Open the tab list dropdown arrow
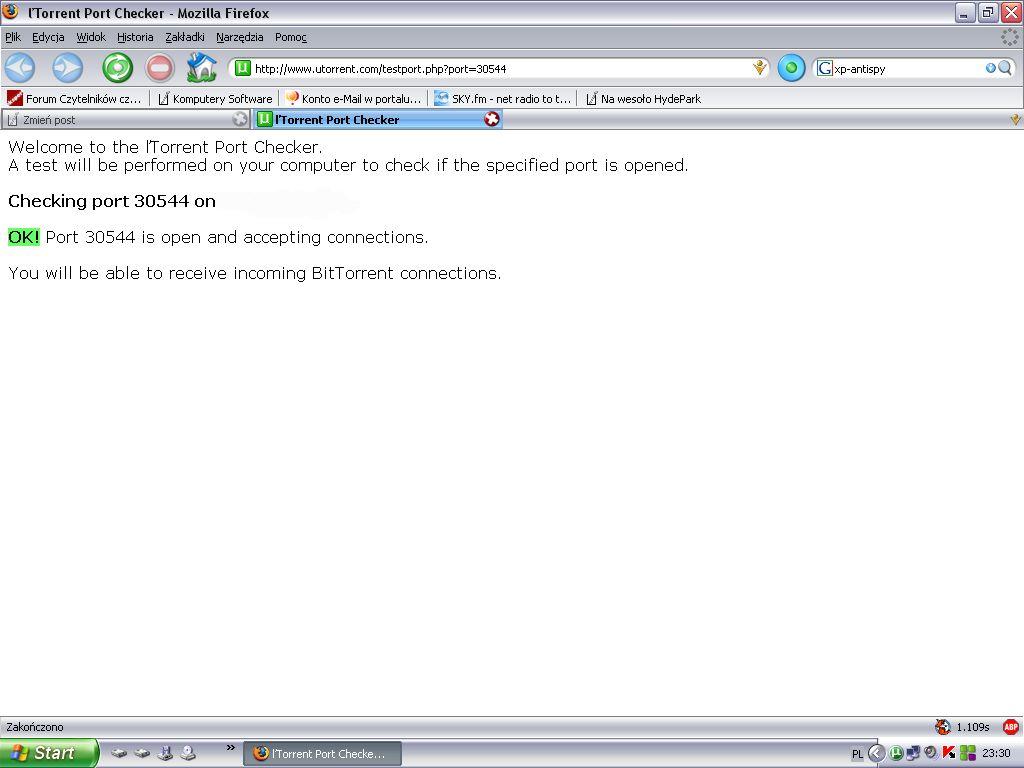The width and height of the screenshot is (1024, 768). (x=1015, y=120)
